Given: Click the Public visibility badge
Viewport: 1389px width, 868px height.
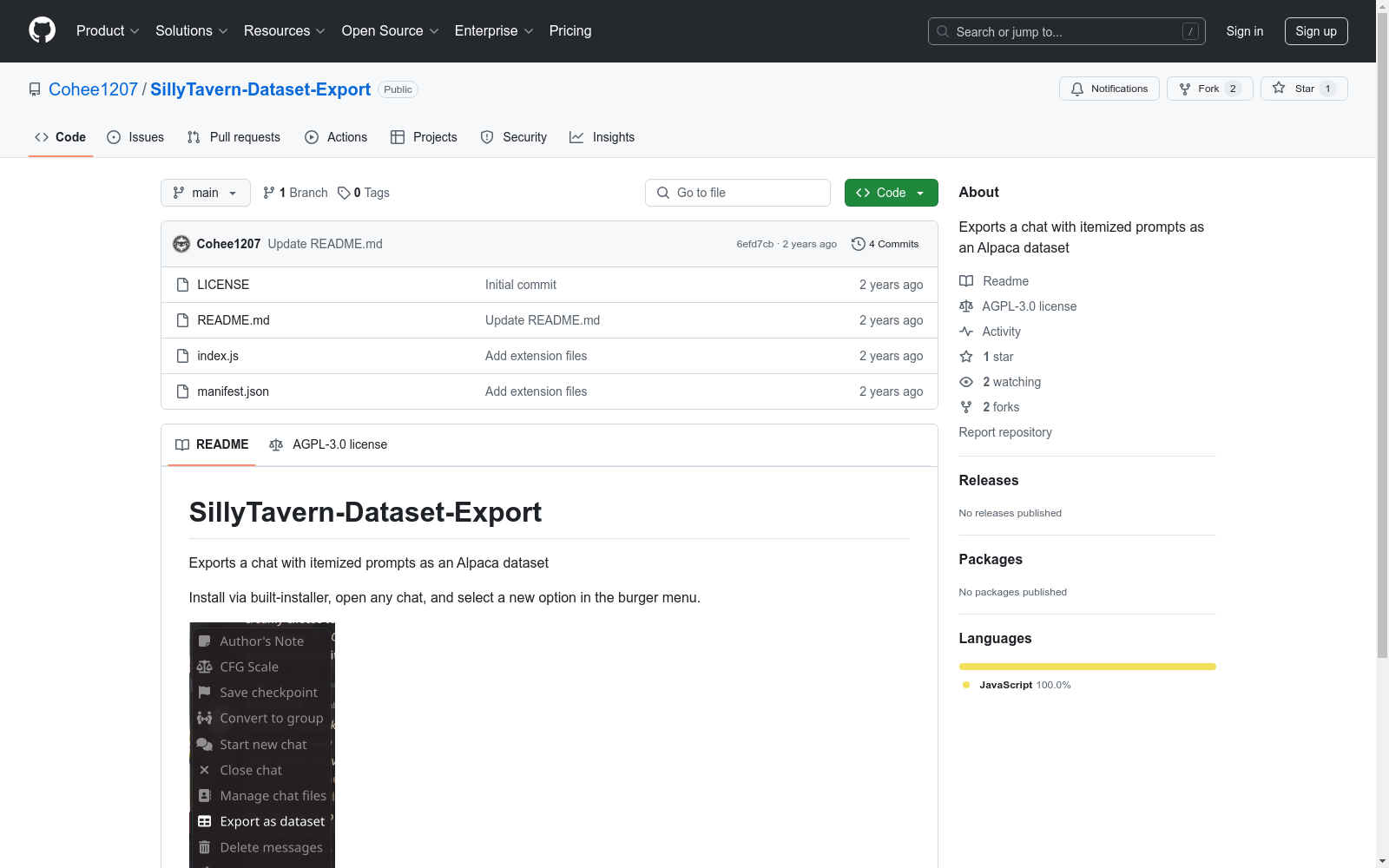Looking at the screenshot, I should [x=398, y=89].
